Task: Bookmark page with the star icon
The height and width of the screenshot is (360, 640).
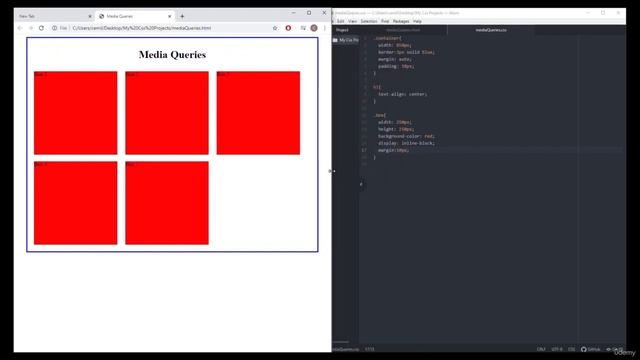Action: click(x=275, y=28)
